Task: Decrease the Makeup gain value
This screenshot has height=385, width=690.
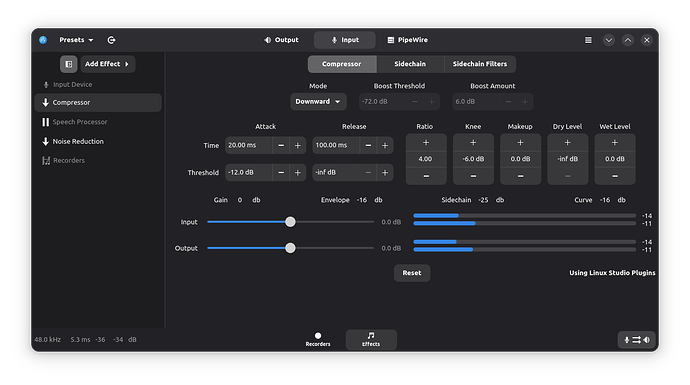Action: coord(520,176)
